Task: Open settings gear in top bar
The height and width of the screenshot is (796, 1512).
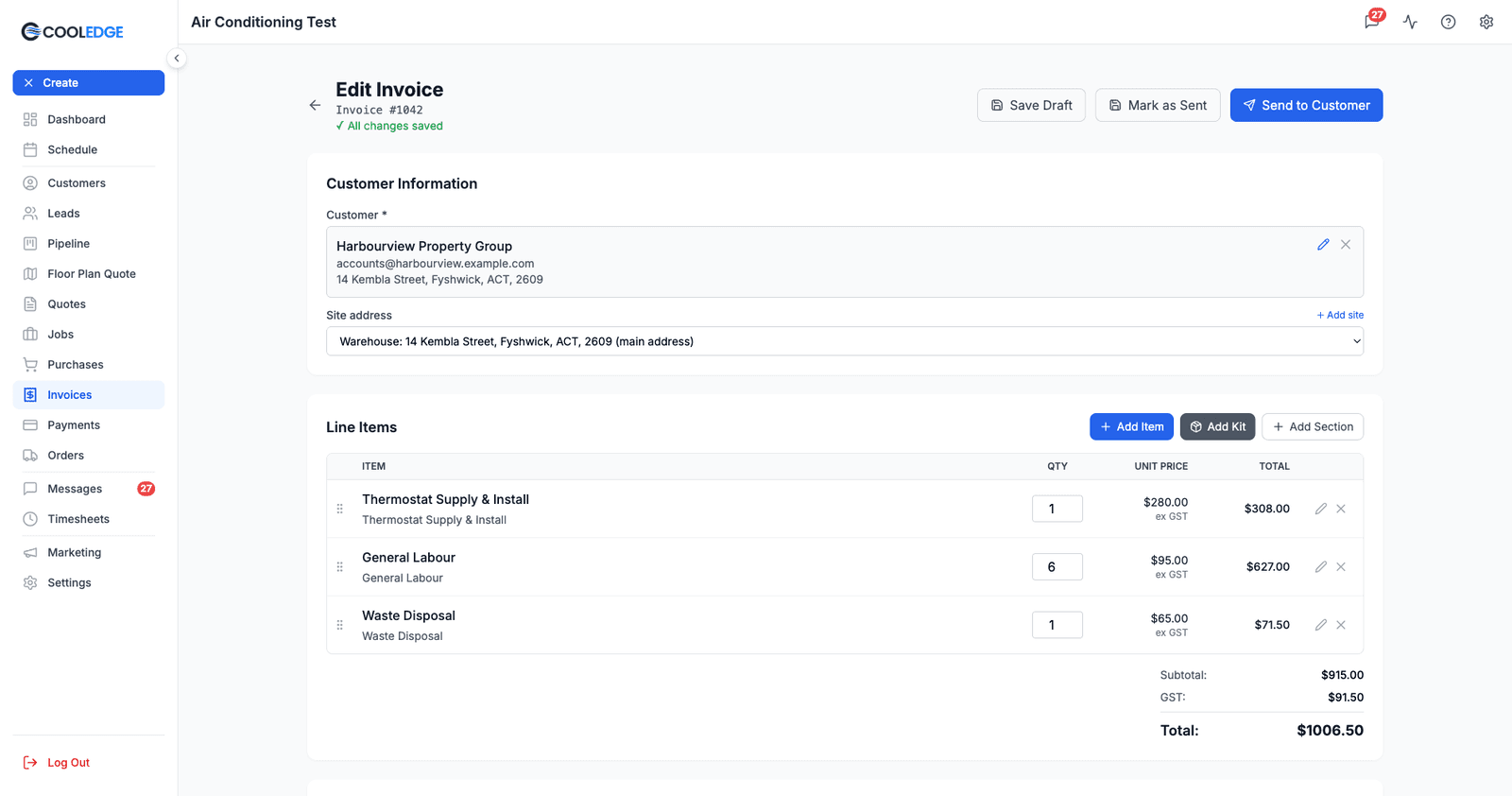Action: [1486, 22]
